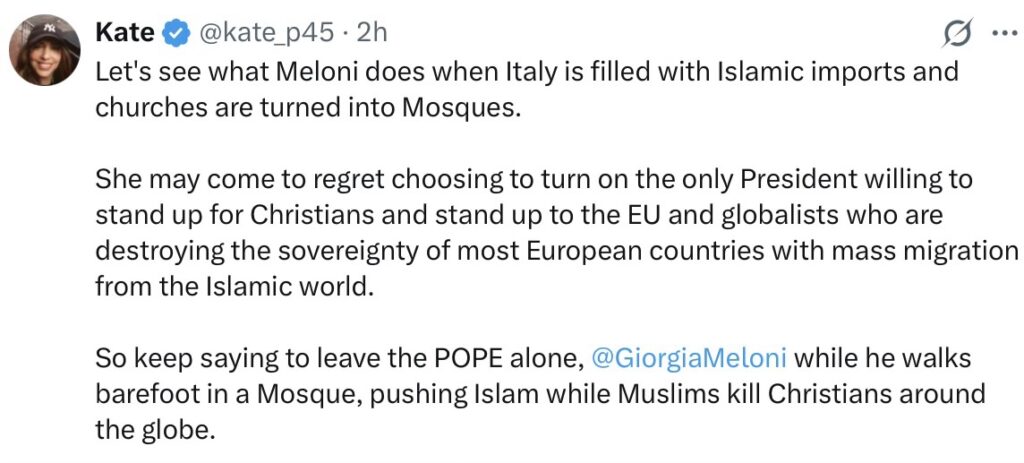
Task: Open the Grok explain-post icon
Action: pos(958,34)
